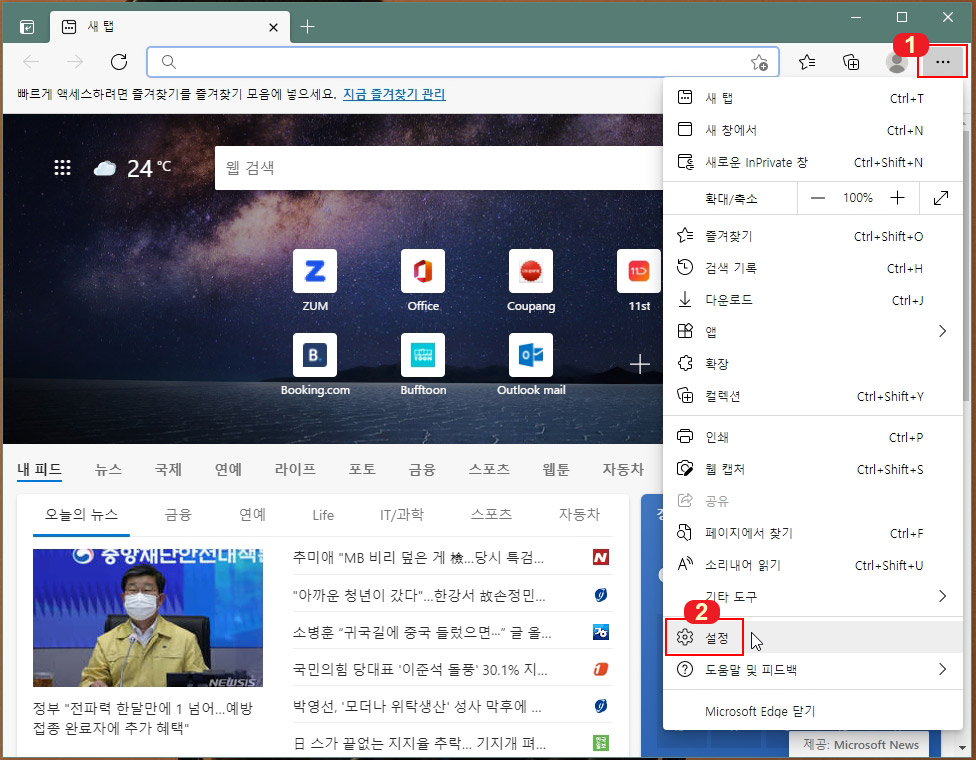Open the Outlook mail shortcut tile

click(x=530, y=354)
